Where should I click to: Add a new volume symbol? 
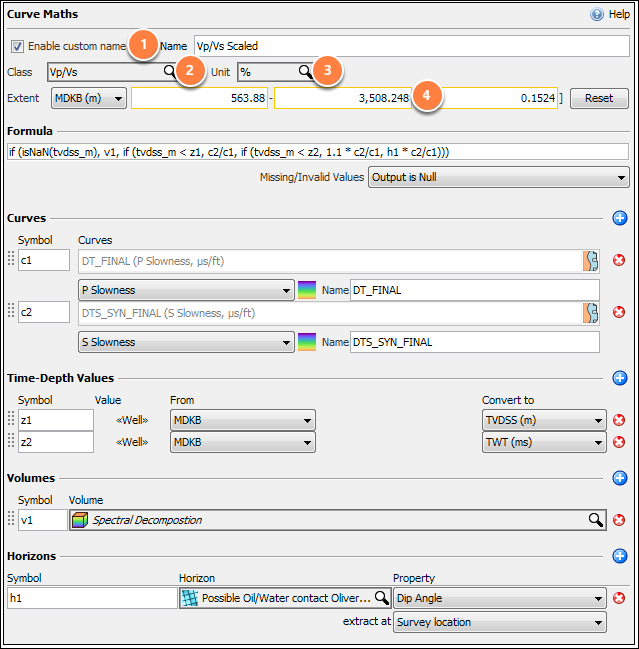click(x=620, y=478)
